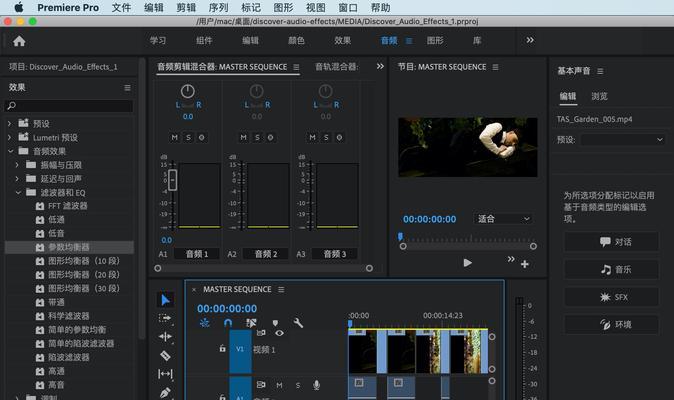Viewport: 674px width, 400px height.
Task: Click the 参数均衡器 effect icon
Action: pyautogui.click(x=40, y=247)
